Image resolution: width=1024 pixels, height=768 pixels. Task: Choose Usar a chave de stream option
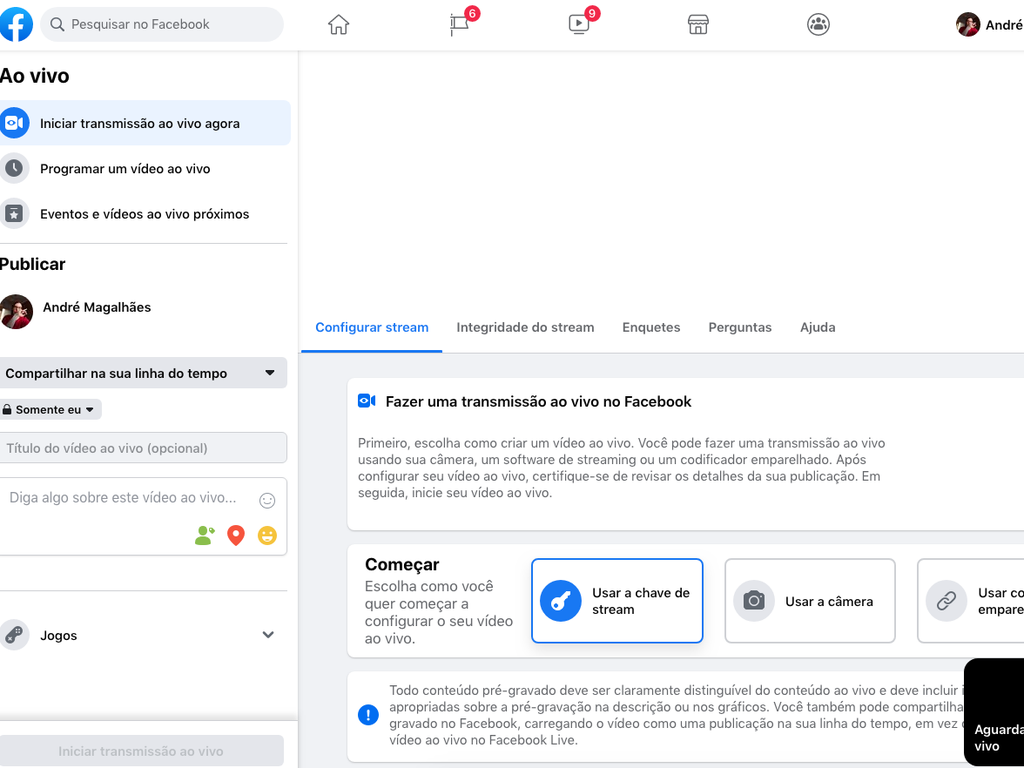pos(617,601)
